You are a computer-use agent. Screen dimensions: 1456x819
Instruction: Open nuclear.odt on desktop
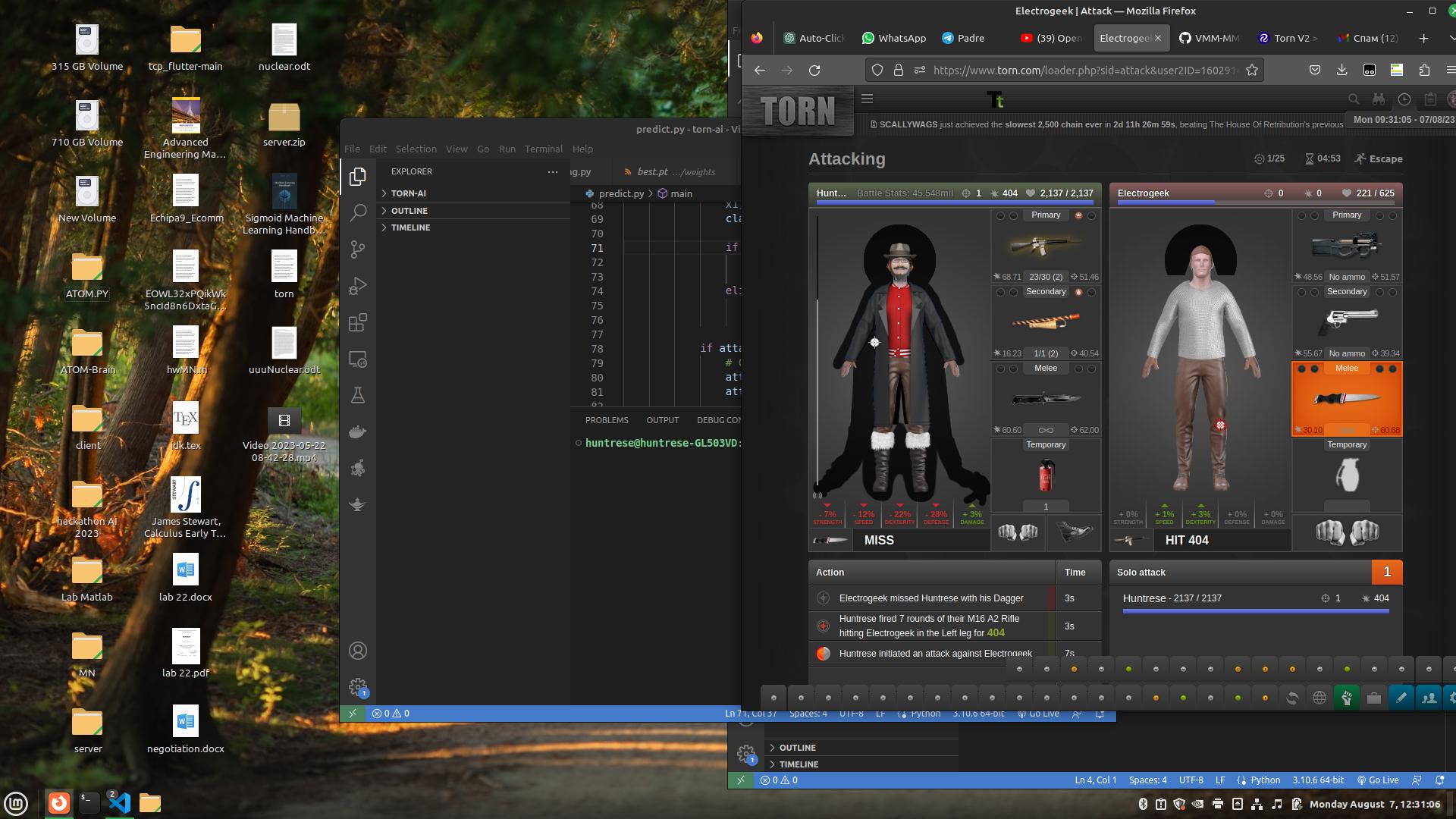284,46
